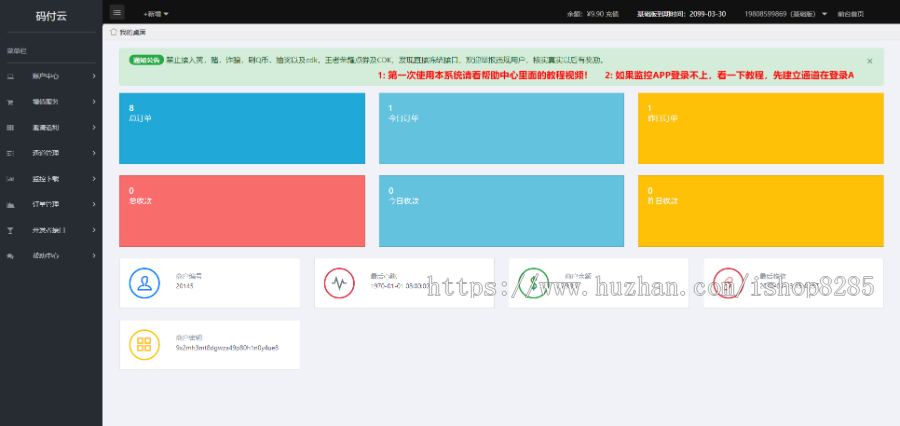Select the 1970-01-01 heartbeat timestamp
The height and width of the screenshot is (426, 900).
click(x=399, y=285)
